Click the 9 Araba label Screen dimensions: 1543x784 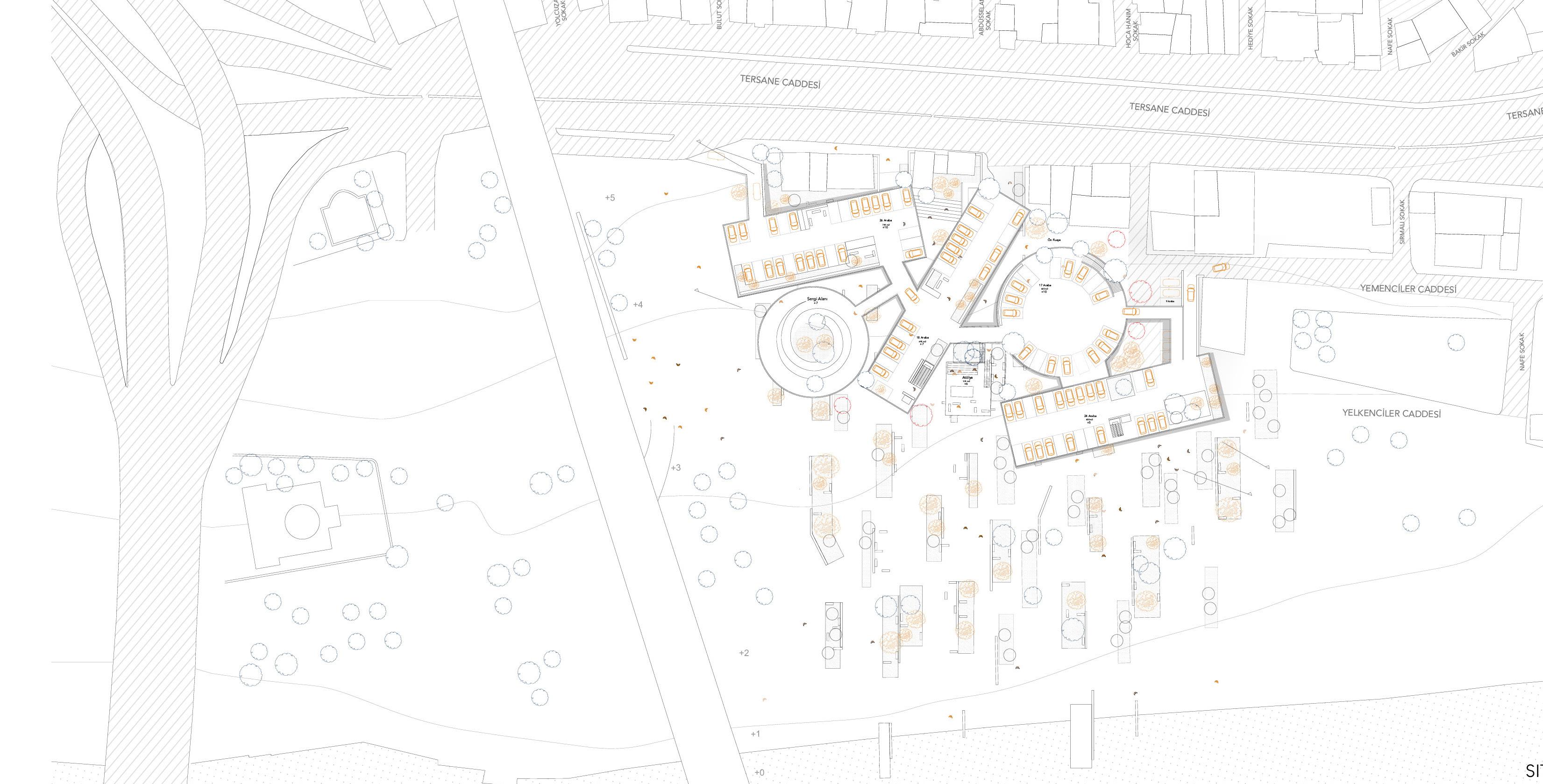click(1170, 301)
